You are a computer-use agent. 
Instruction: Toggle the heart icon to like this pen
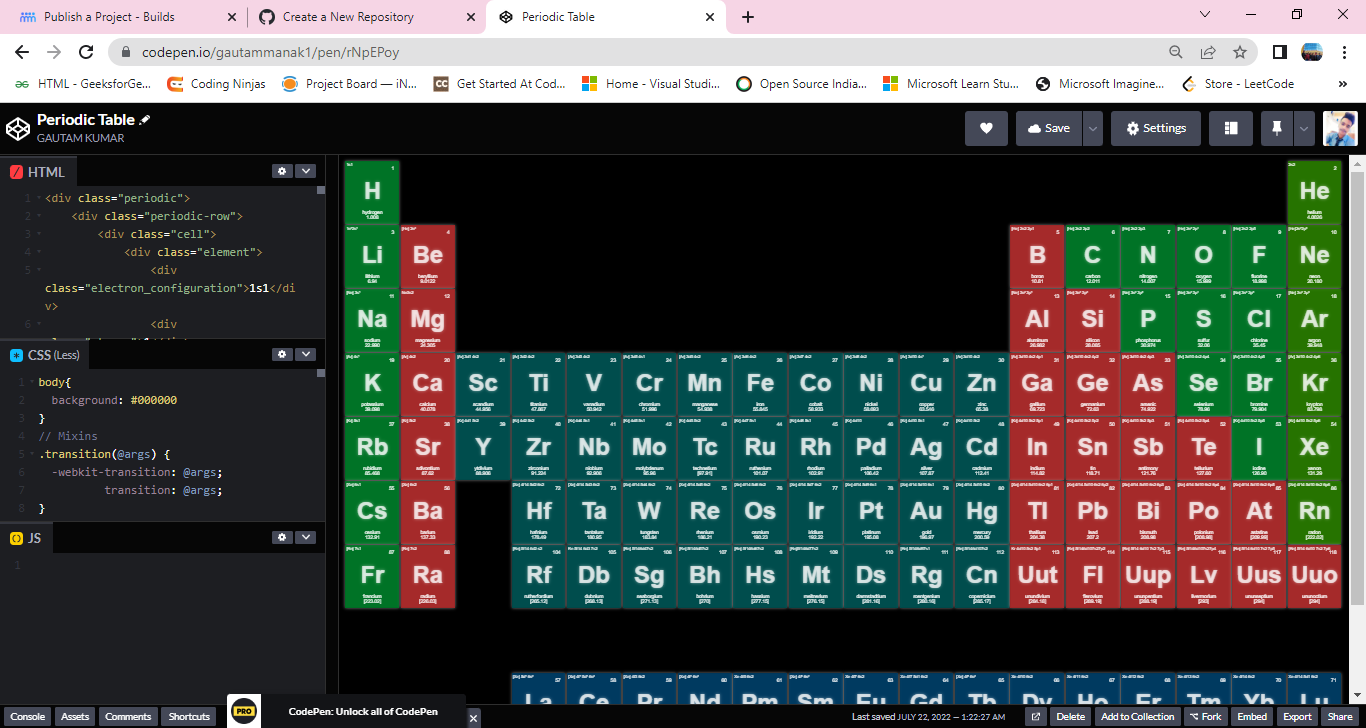(x=986, y=128)
